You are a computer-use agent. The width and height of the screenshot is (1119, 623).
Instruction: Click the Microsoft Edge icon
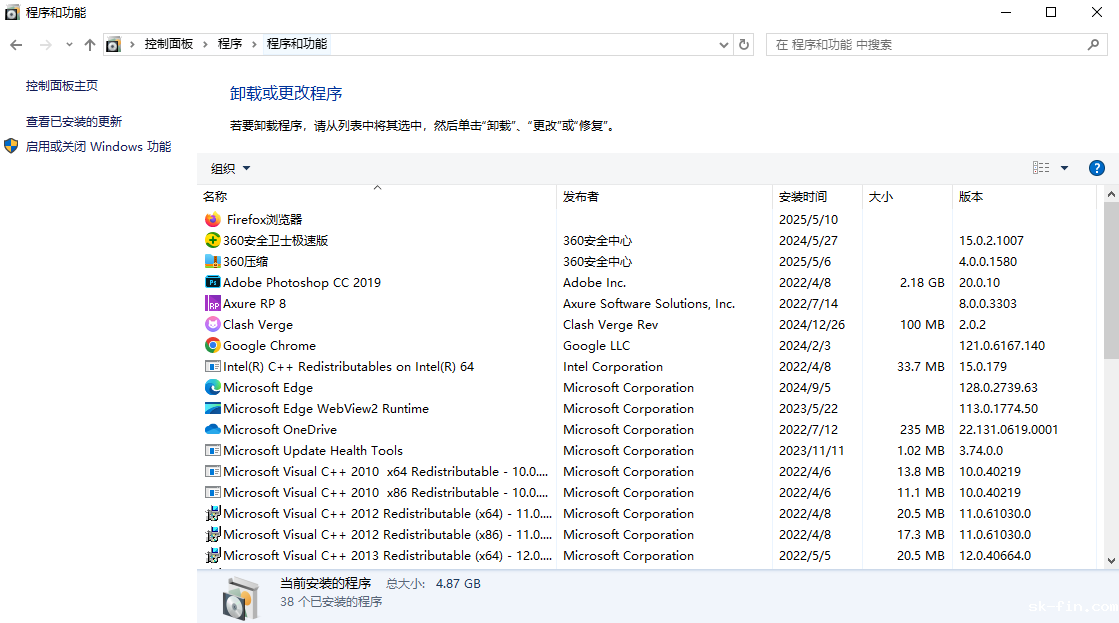pyautogui.click(x=212, y=387)
